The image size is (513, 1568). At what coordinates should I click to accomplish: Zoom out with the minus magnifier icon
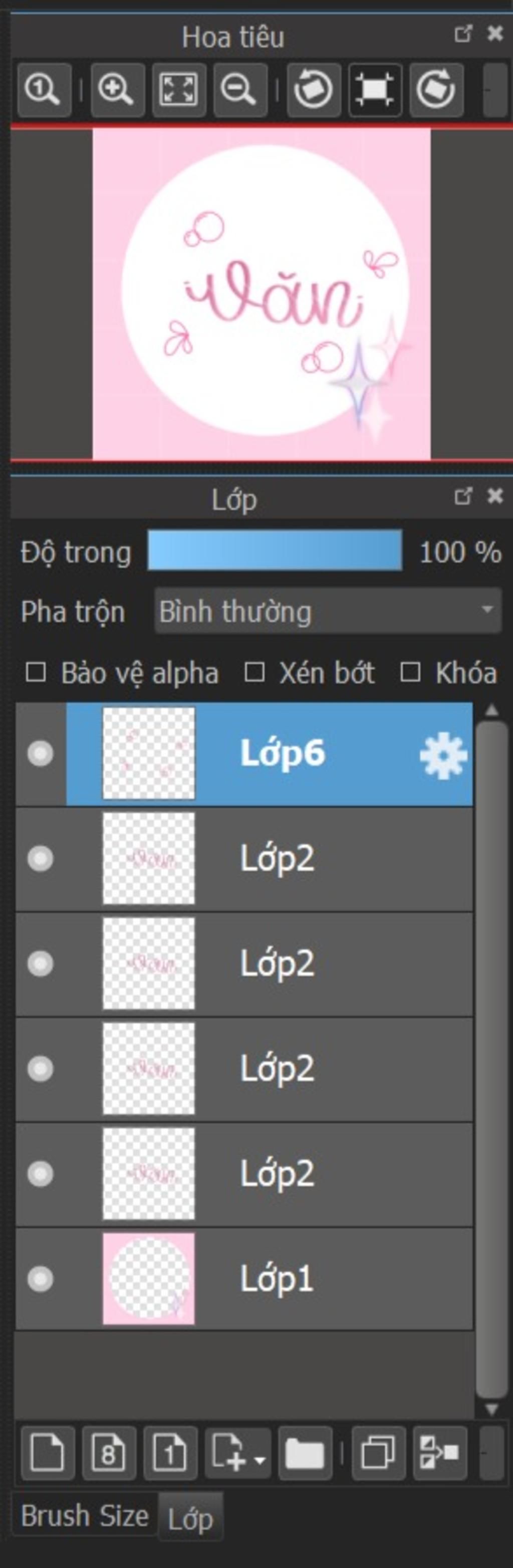[x=240, y=89]
